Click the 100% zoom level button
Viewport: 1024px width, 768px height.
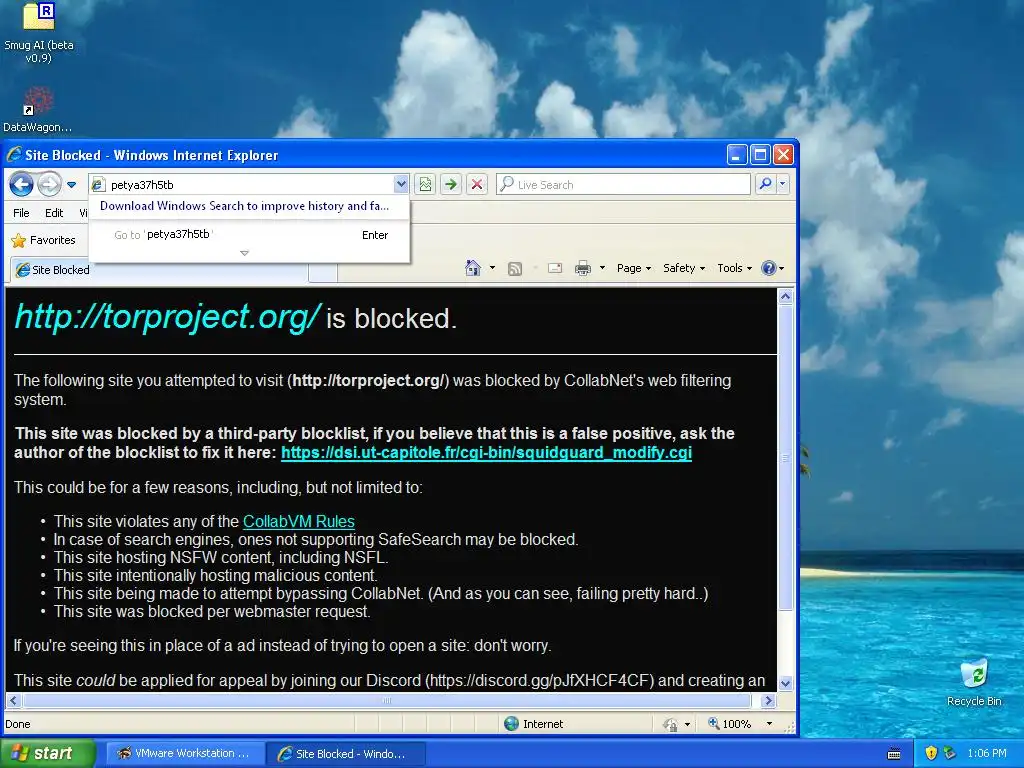pyautogui.click(x=729, y=724)
